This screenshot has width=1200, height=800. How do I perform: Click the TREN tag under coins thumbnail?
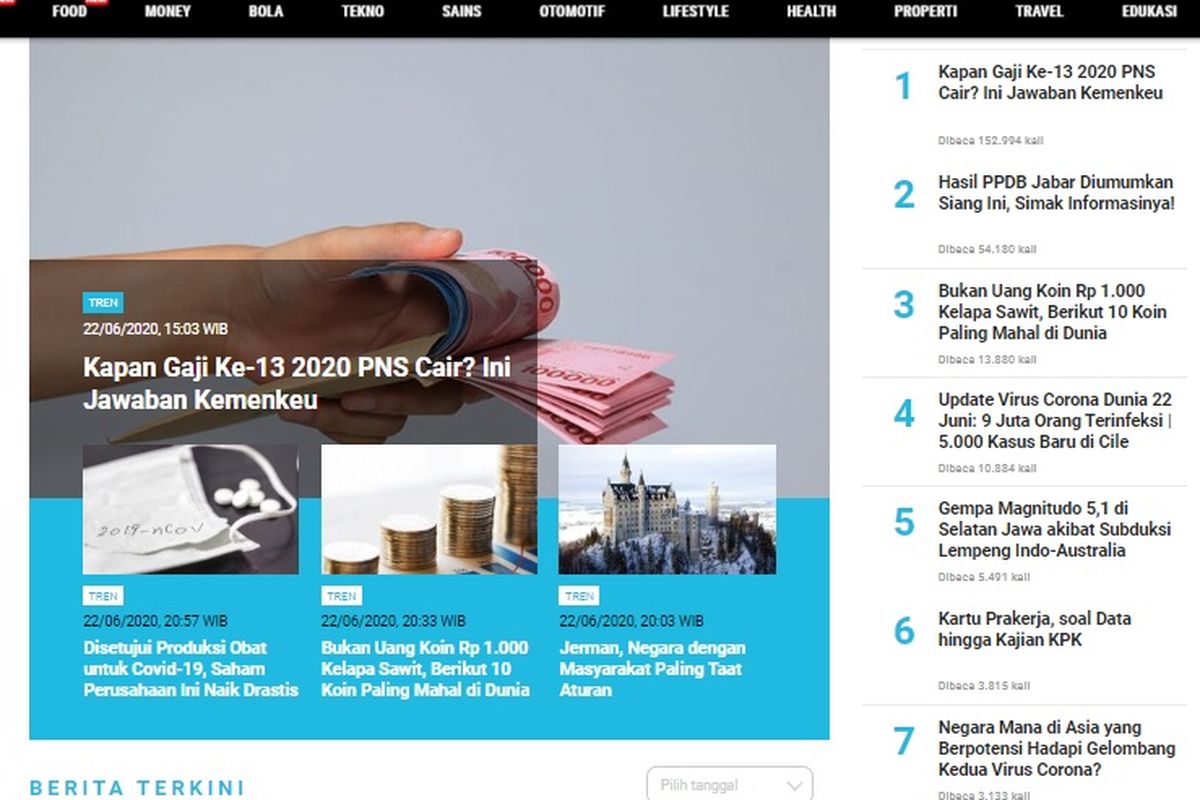pos(341,596)
